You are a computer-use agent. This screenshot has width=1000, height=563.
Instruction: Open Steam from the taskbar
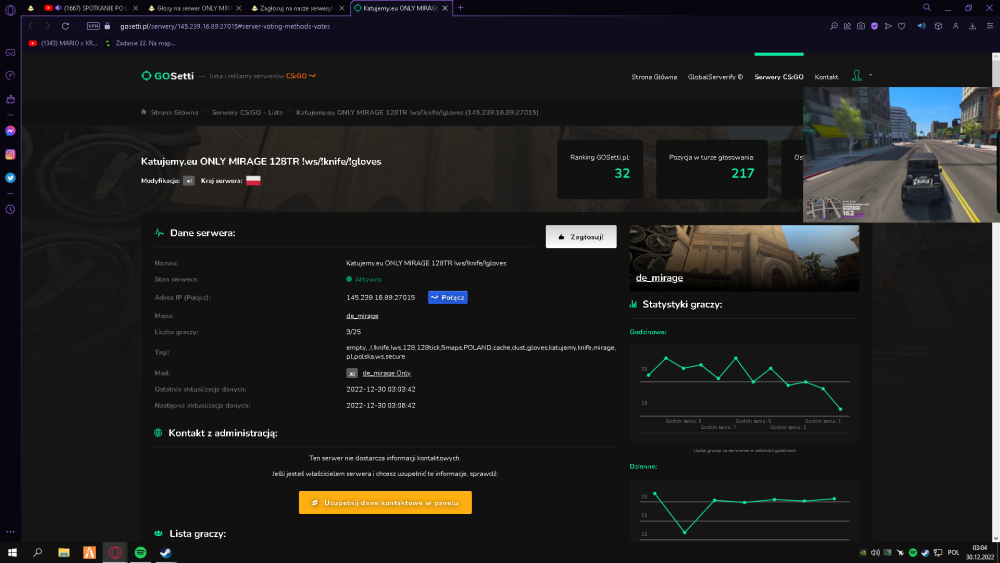(166, 553)
